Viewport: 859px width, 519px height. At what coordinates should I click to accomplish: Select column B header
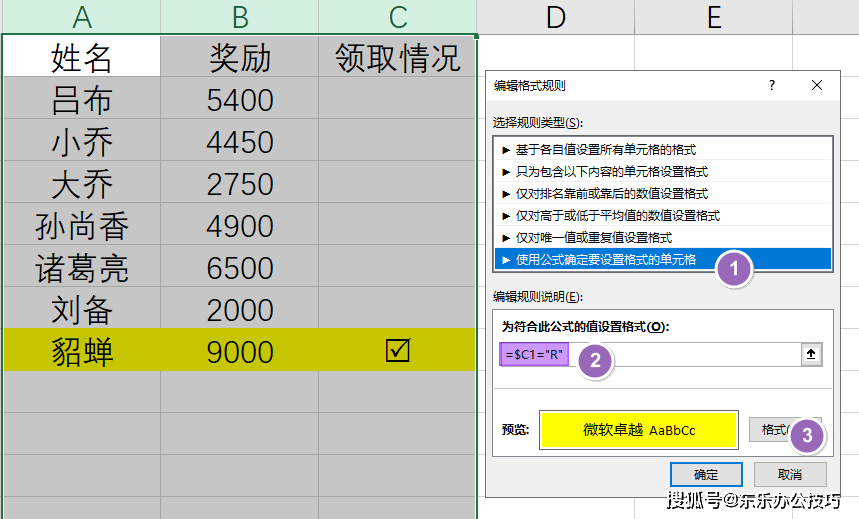pos(240,16)
